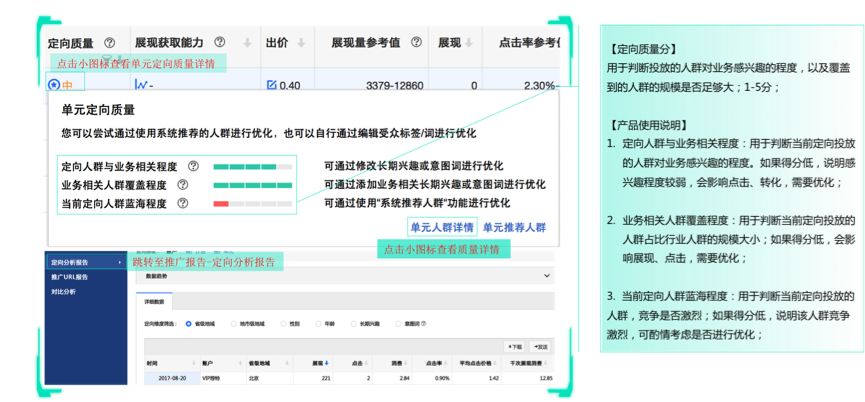This screenshot has width=865, height=402.
Task: Open the help icon next to 意图词
Action: pos(424,324)
